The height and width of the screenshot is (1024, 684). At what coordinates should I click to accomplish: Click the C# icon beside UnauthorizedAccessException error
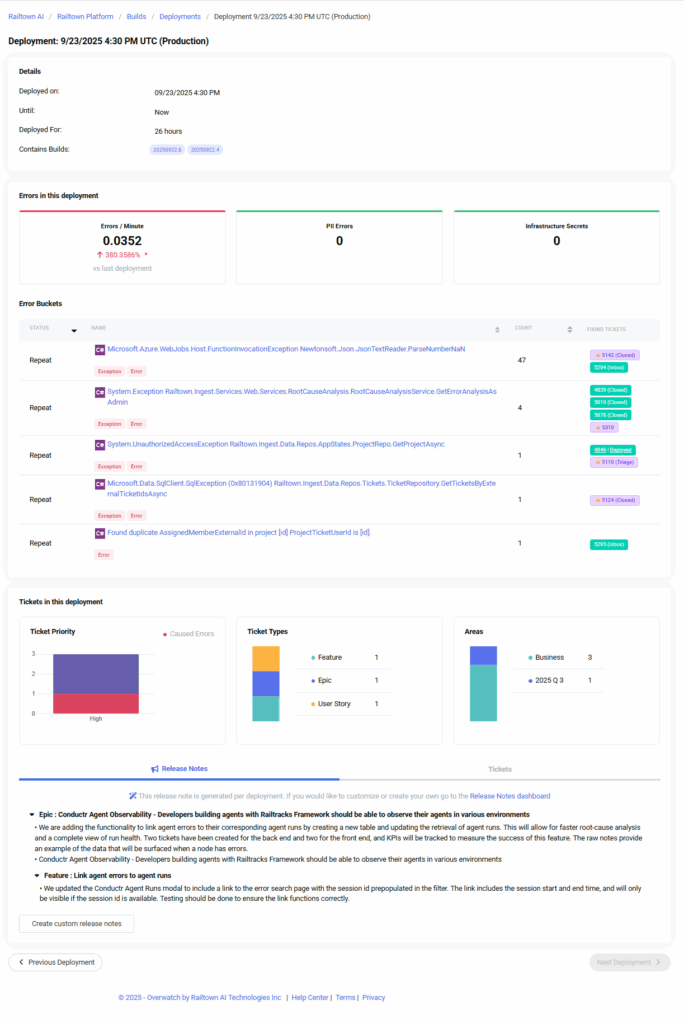[x=100, y=445]
